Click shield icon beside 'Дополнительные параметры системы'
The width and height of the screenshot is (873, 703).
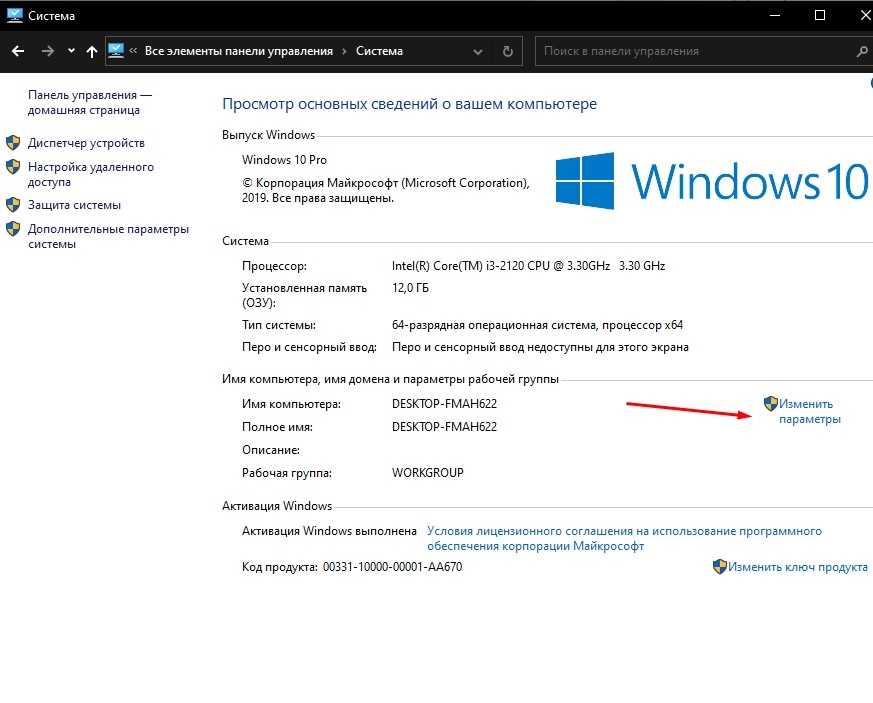coord(13,228)
